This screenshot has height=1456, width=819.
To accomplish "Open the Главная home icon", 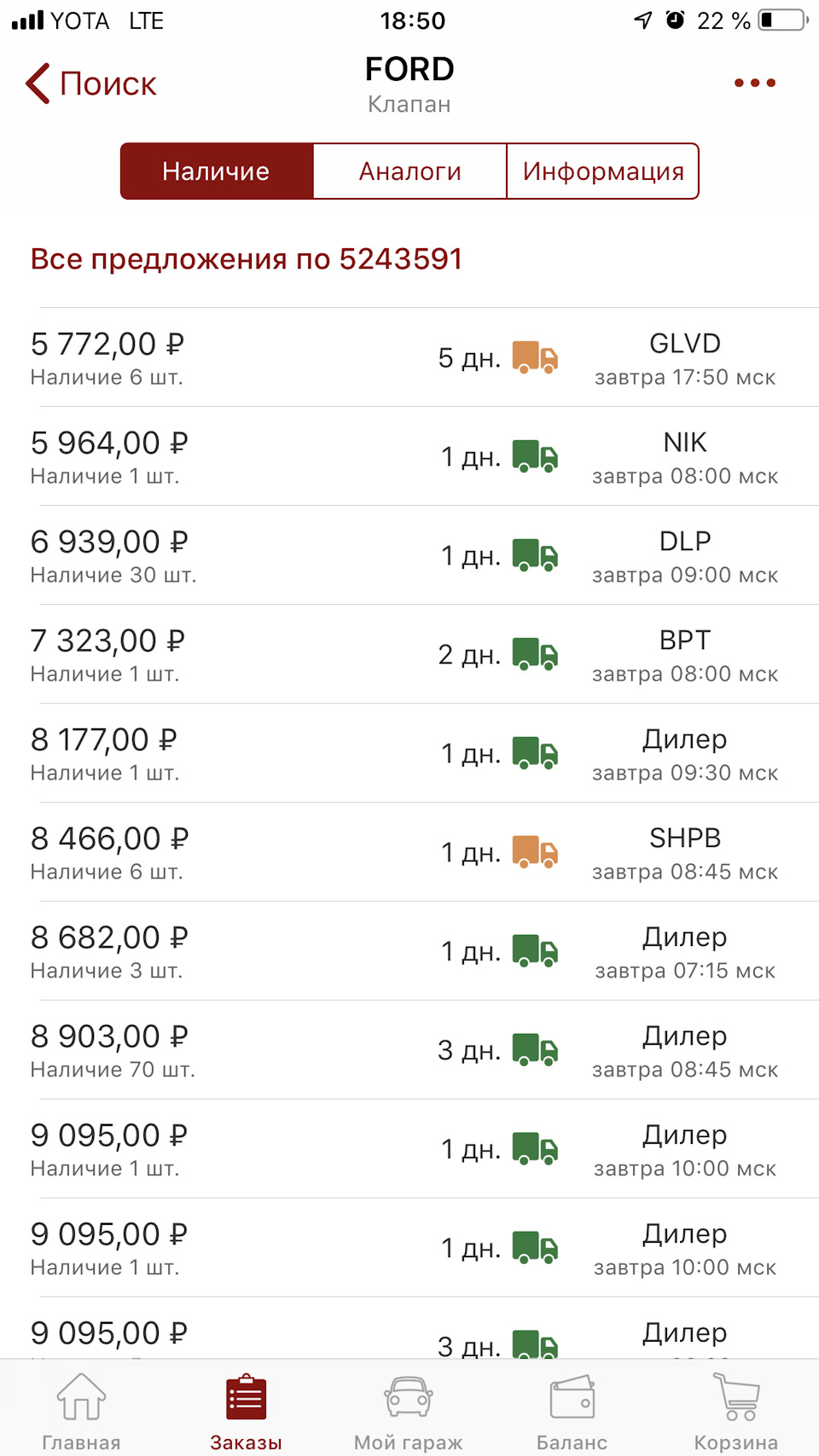I will point(81,1396).
